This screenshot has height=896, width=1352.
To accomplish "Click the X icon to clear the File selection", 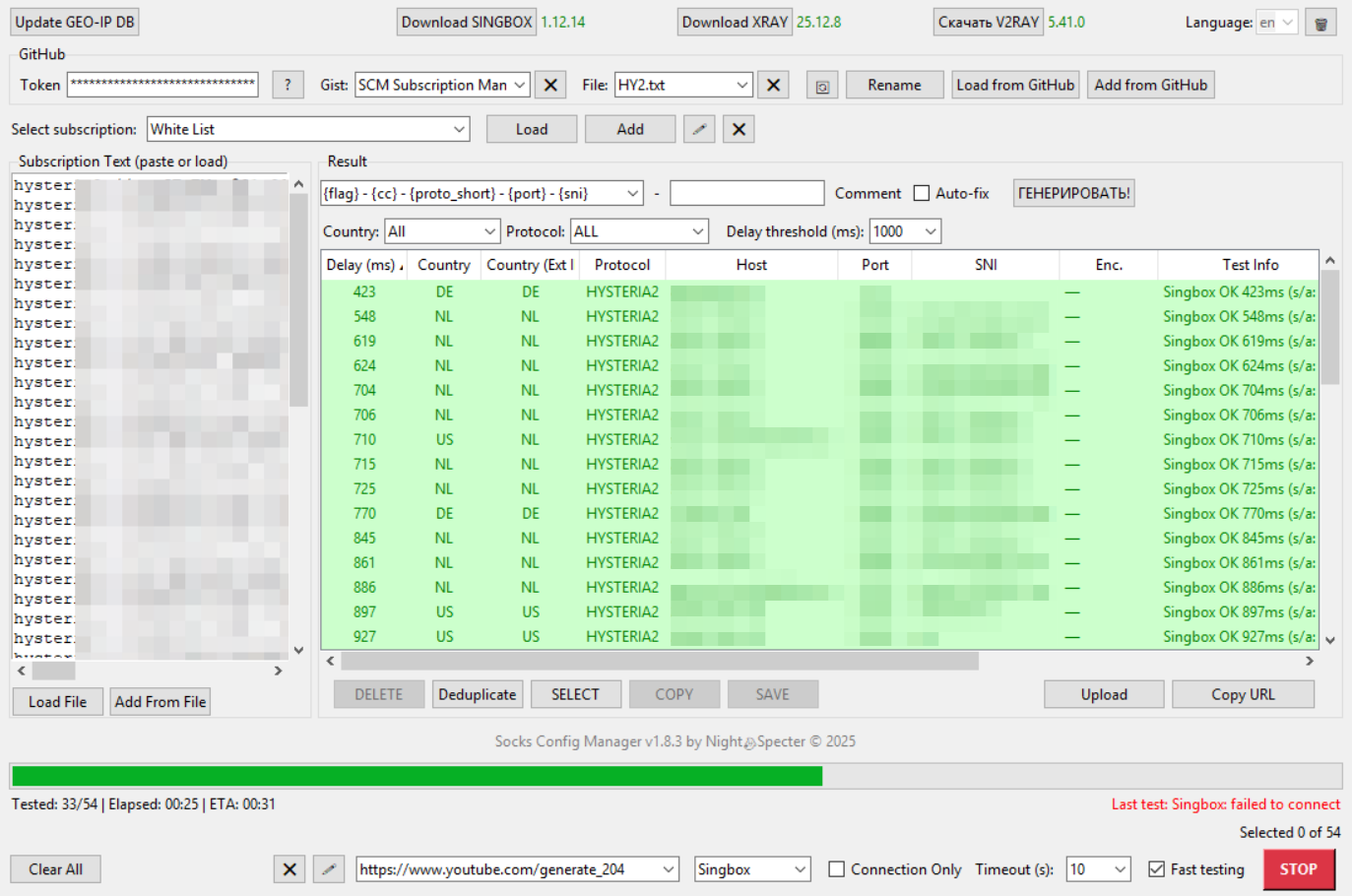I will [x=773, y=85].
